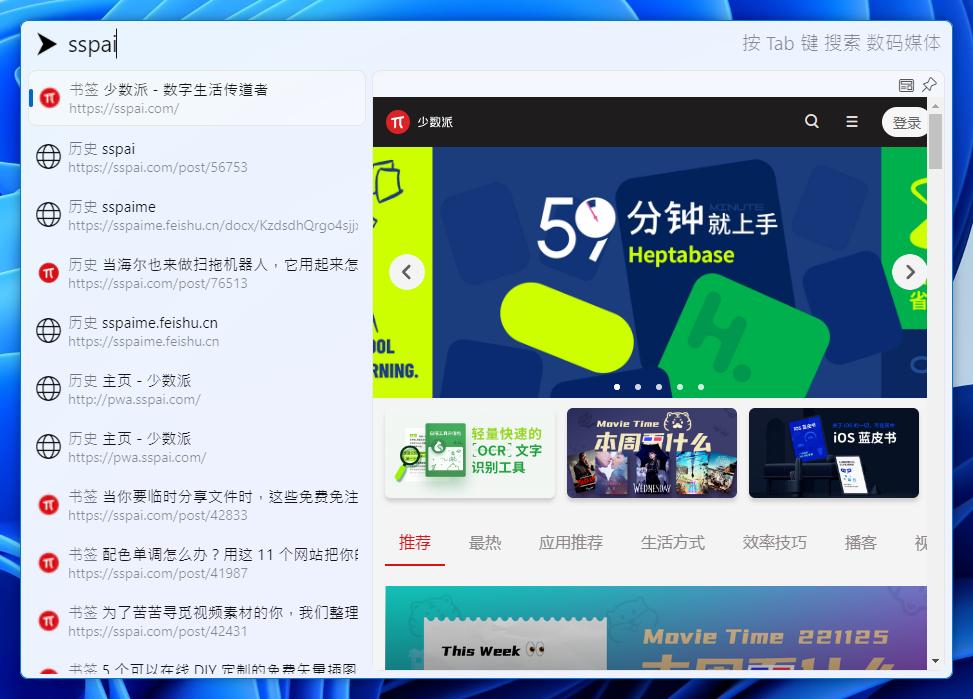973x699 pixels.
Task: Pin the preview panel with the pushpin icon
Action: tap(929, 84)
